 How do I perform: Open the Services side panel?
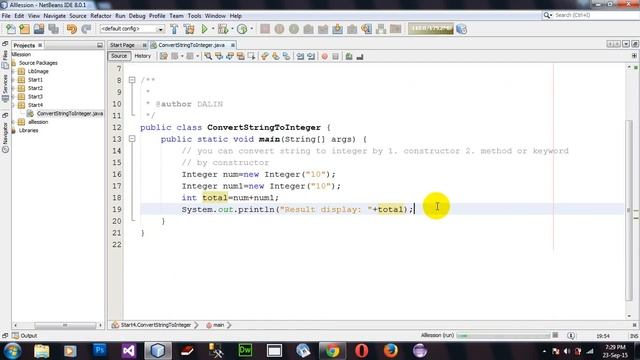[5, 88]
